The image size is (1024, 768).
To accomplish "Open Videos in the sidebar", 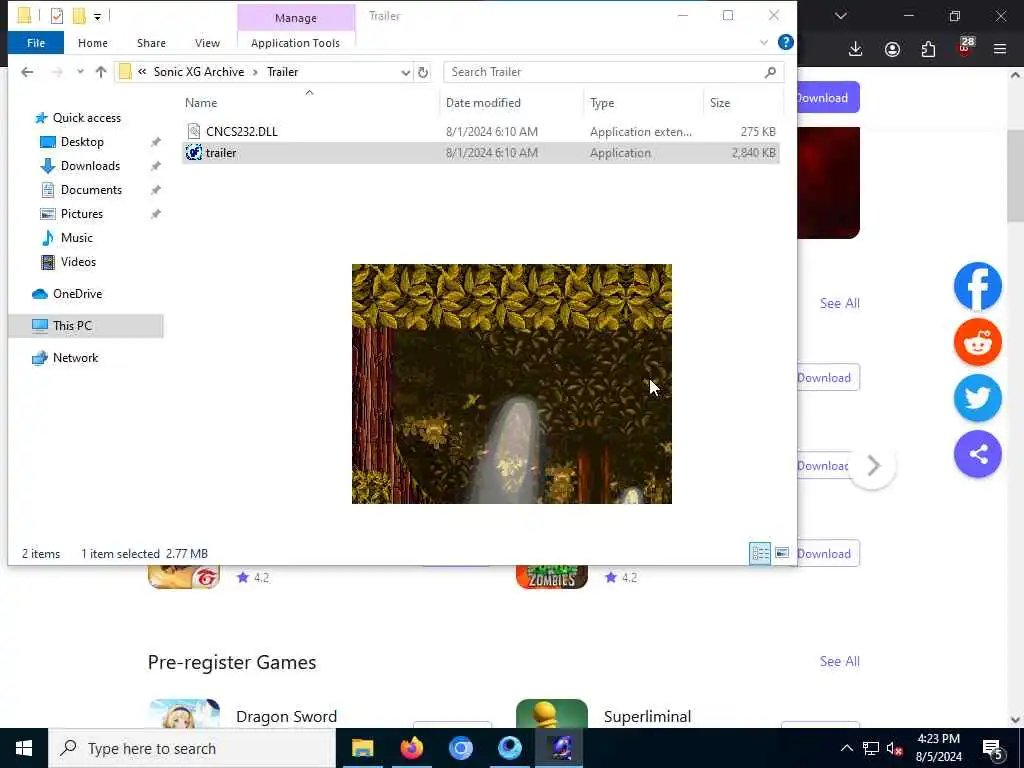I will click(x=78, y=262).
